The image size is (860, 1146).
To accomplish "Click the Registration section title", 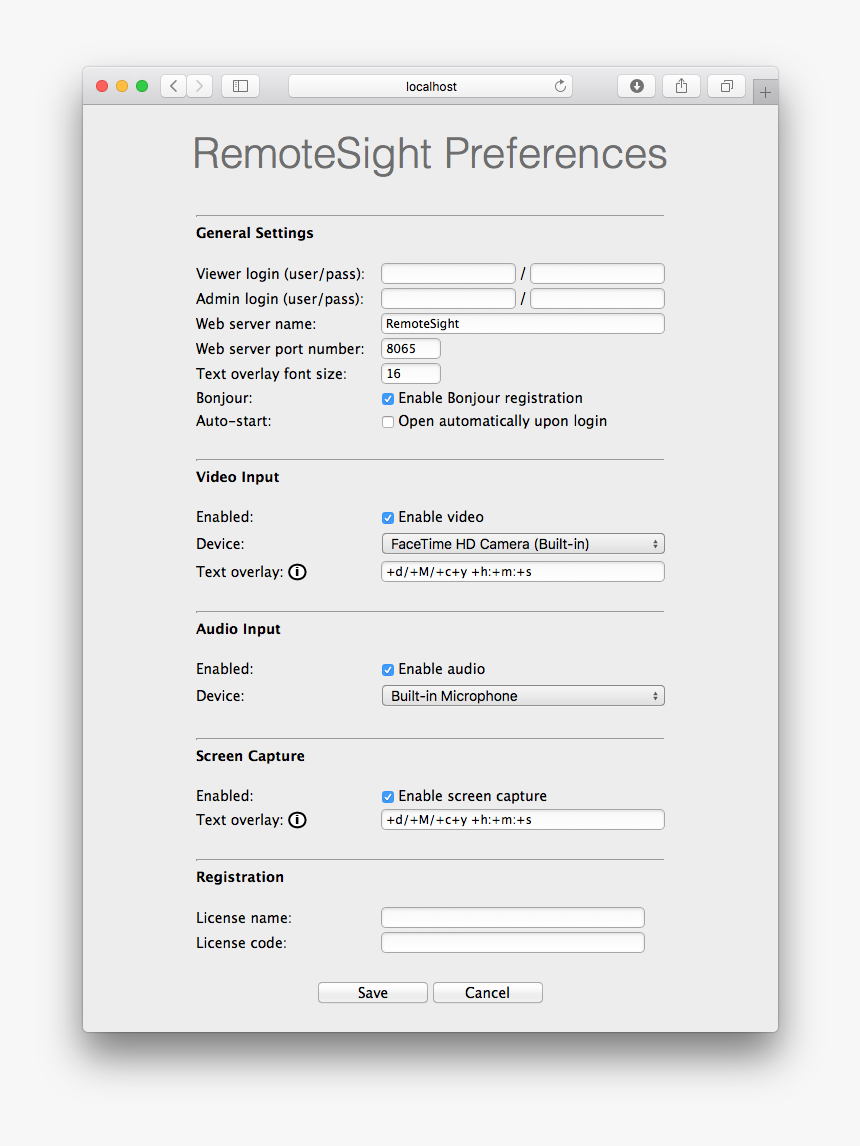I will (240, 877).
